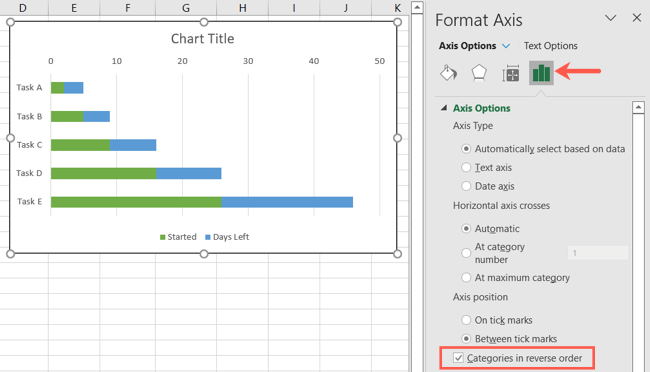
Task: Select the Text axis radio button
Action: point(466,167)
